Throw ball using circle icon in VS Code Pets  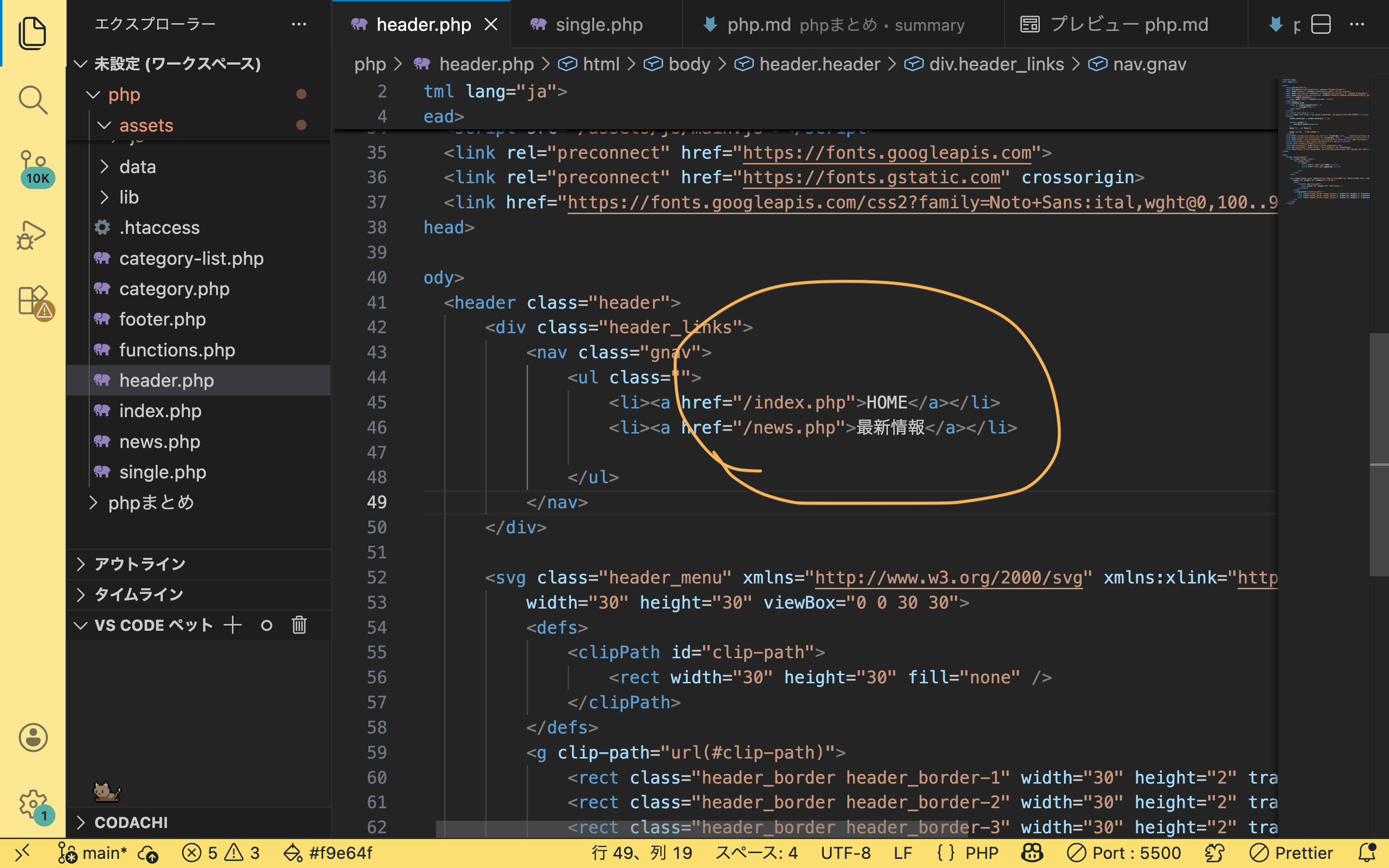(x=266, y=625)
